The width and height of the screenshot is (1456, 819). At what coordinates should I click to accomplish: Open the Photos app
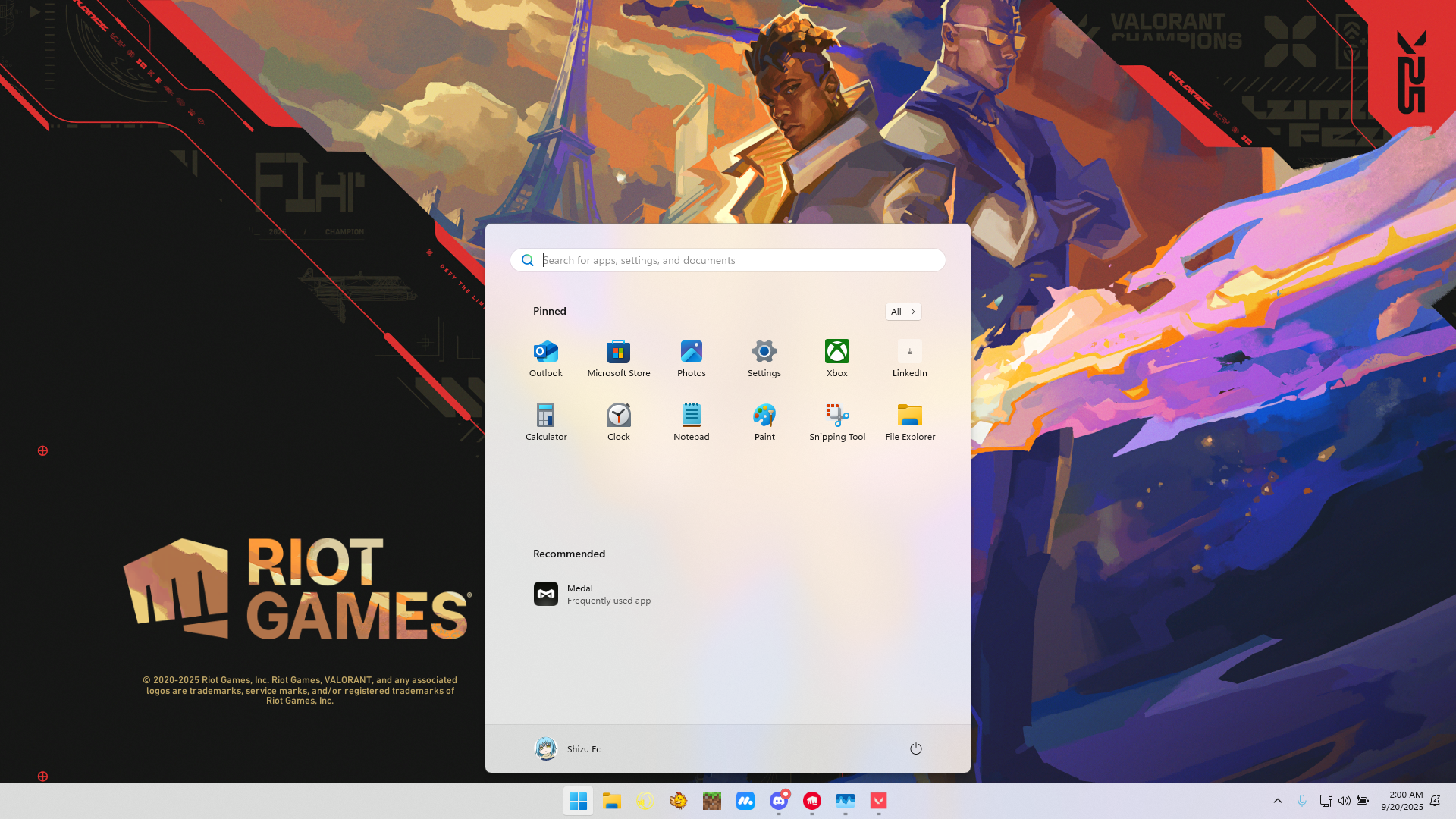pyautogui.click(x=691, y=358)
